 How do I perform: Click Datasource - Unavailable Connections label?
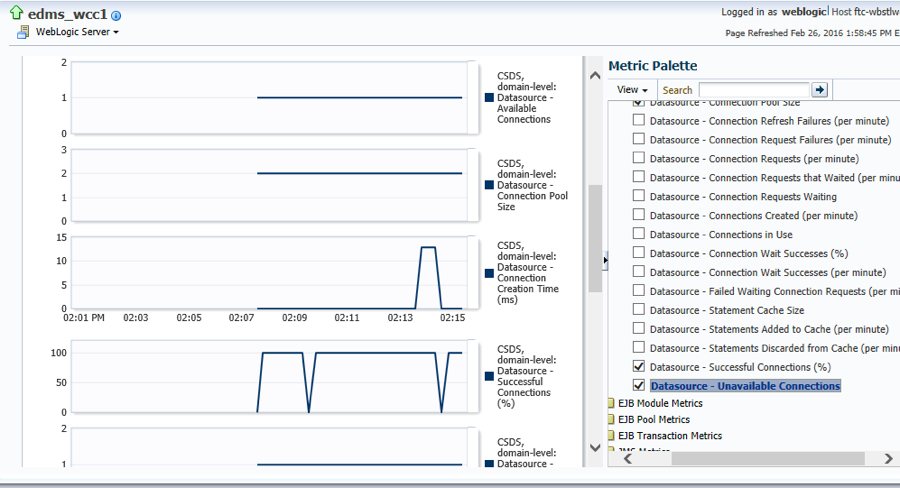746,386
